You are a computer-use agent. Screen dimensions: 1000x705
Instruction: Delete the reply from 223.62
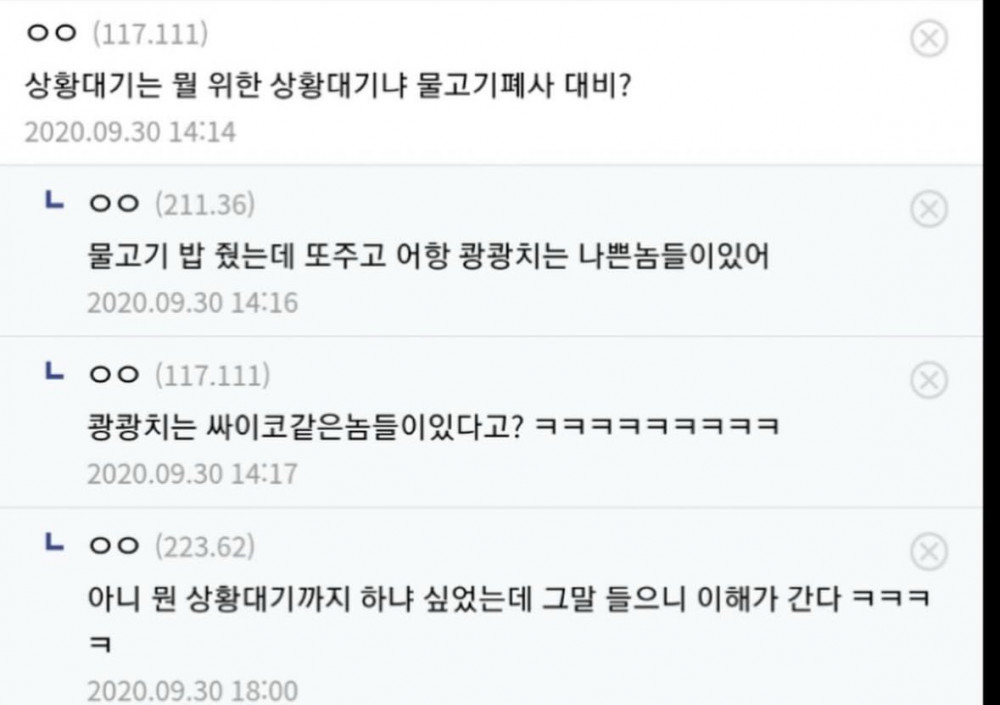[929, 551]
